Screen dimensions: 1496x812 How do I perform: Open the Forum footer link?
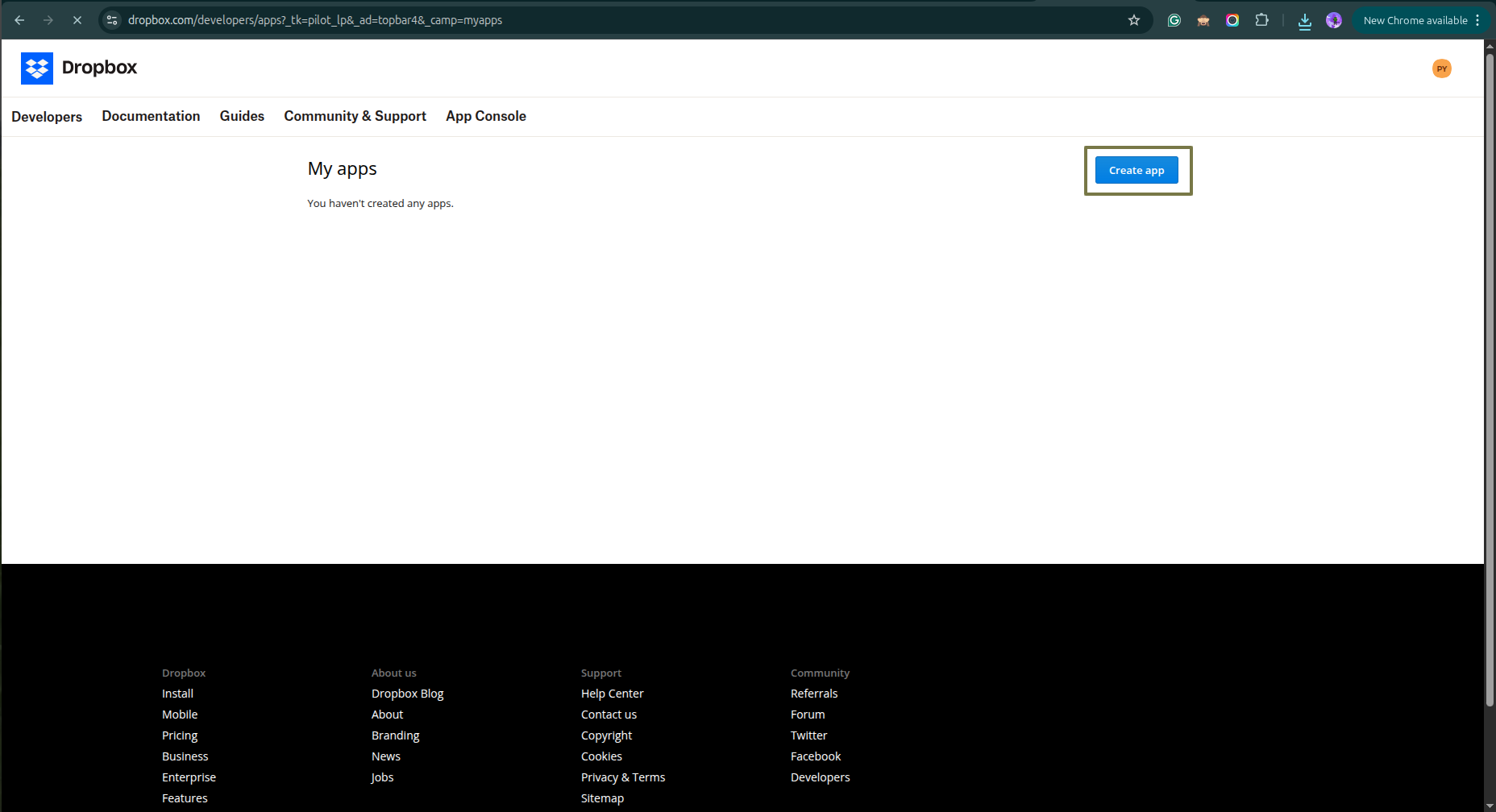click(808, 715)
